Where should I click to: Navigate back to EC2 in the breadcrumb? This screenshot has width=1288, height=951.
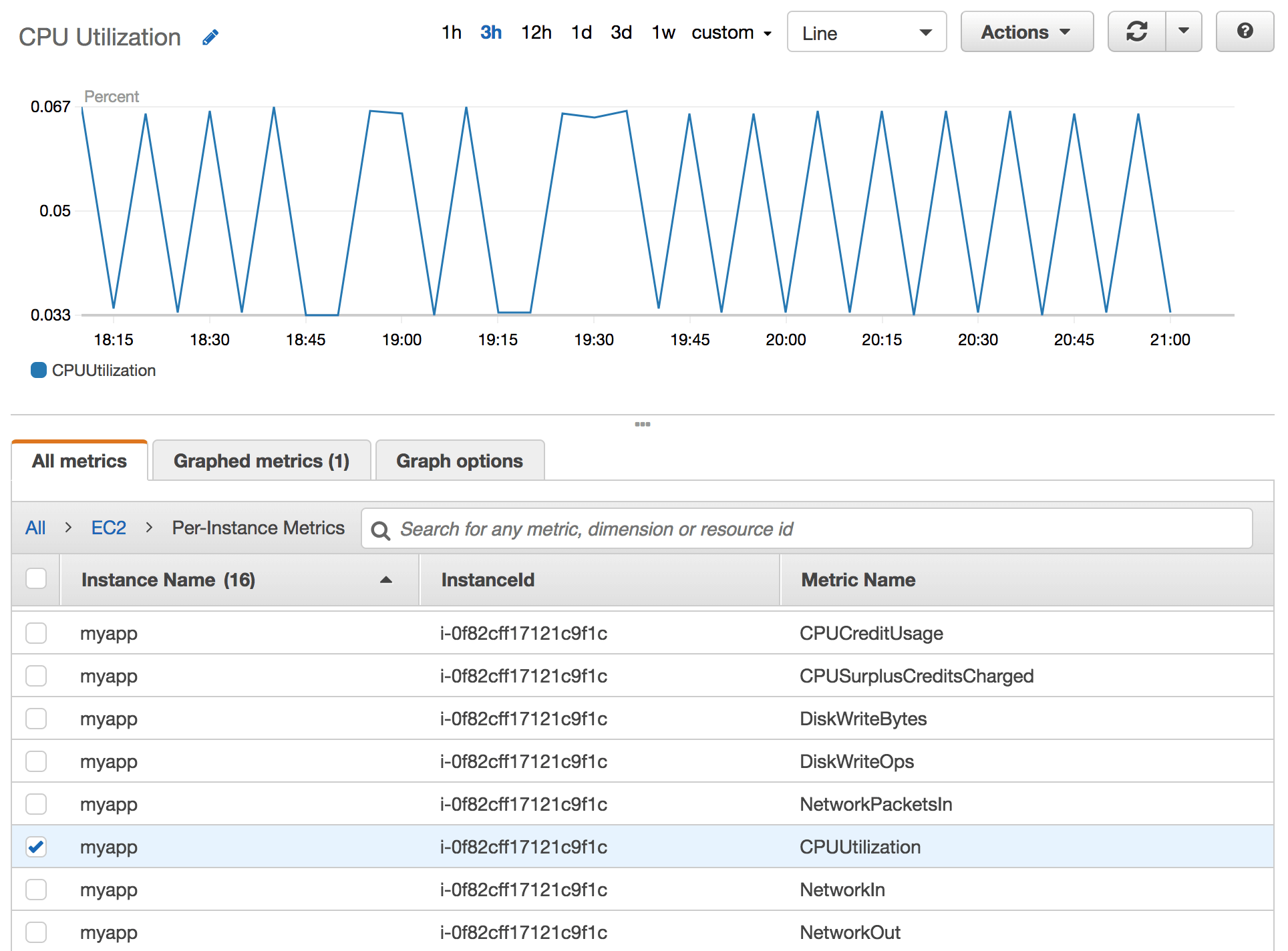click(108, 528)
